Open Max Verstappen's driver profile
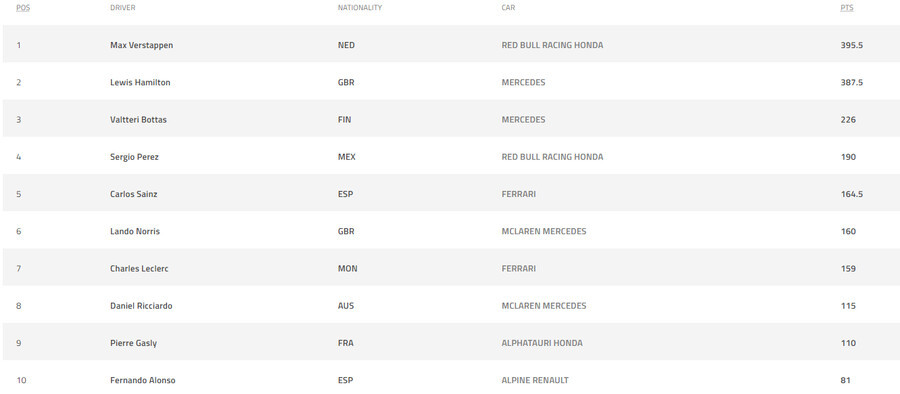Screen dimensions: 900x394 [x=141, y=45]
